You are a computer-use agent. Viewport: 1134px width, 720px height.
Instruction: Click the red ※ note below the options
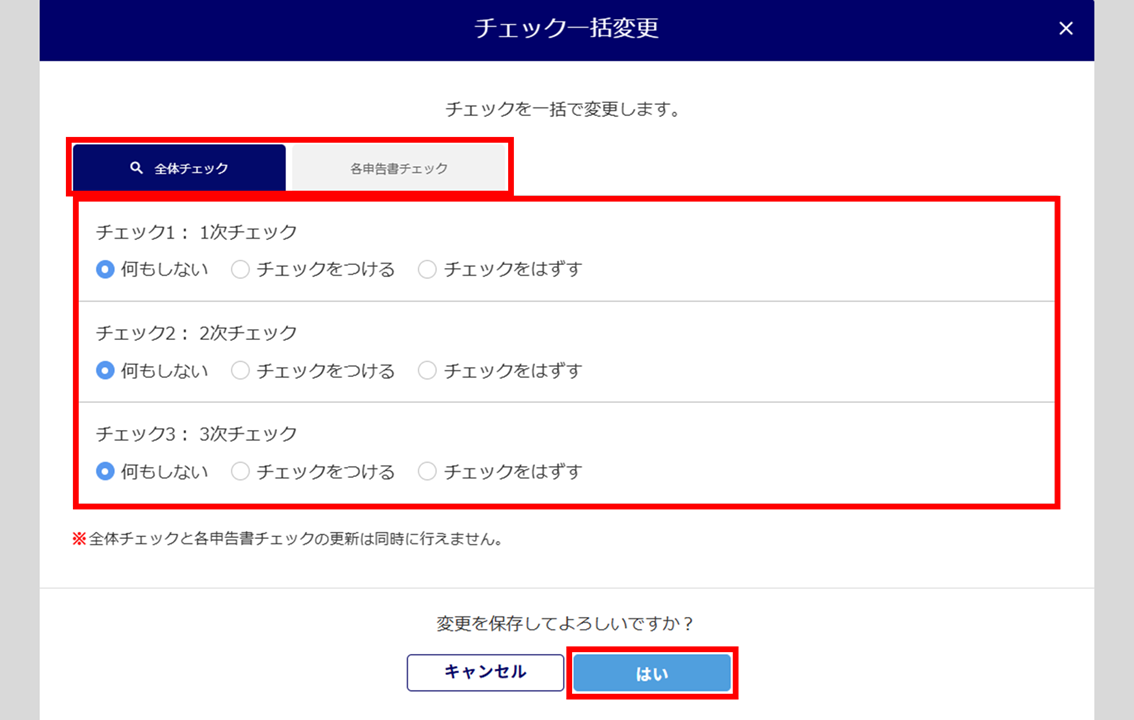(x=286, y=539)
